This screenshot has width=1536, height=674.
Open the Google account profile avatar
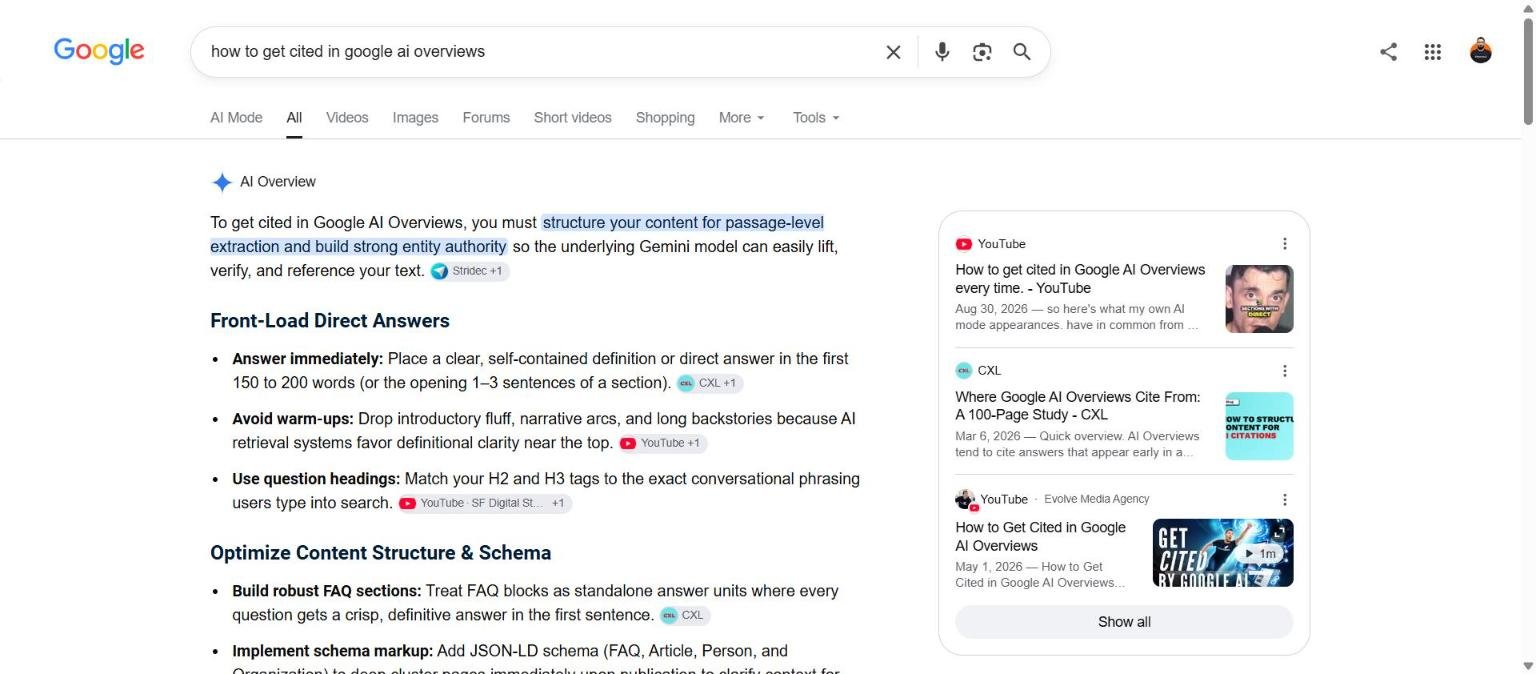(1481, 51)
